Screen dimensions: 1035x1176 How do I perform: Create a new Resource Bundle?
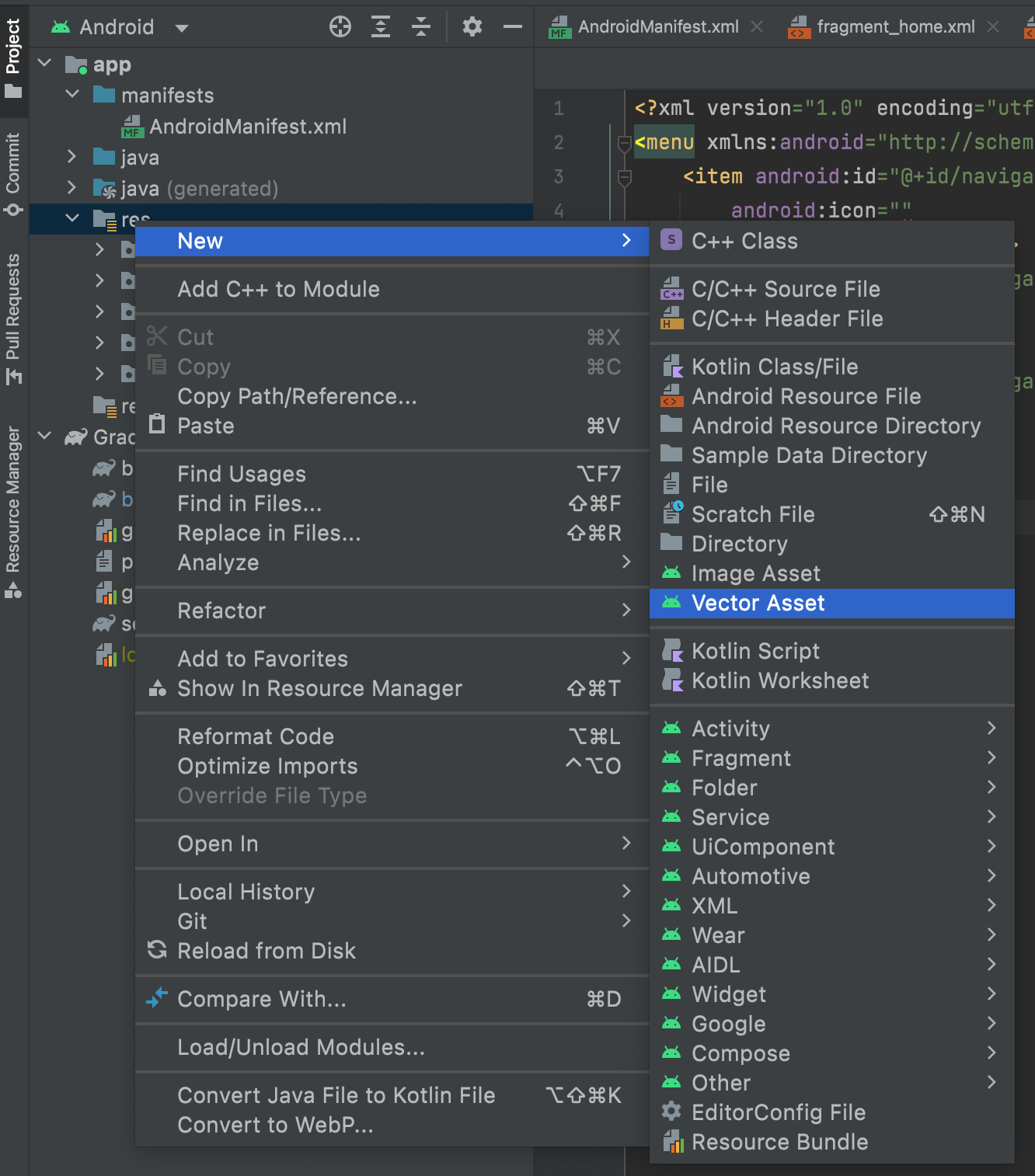click(832, 1143)
